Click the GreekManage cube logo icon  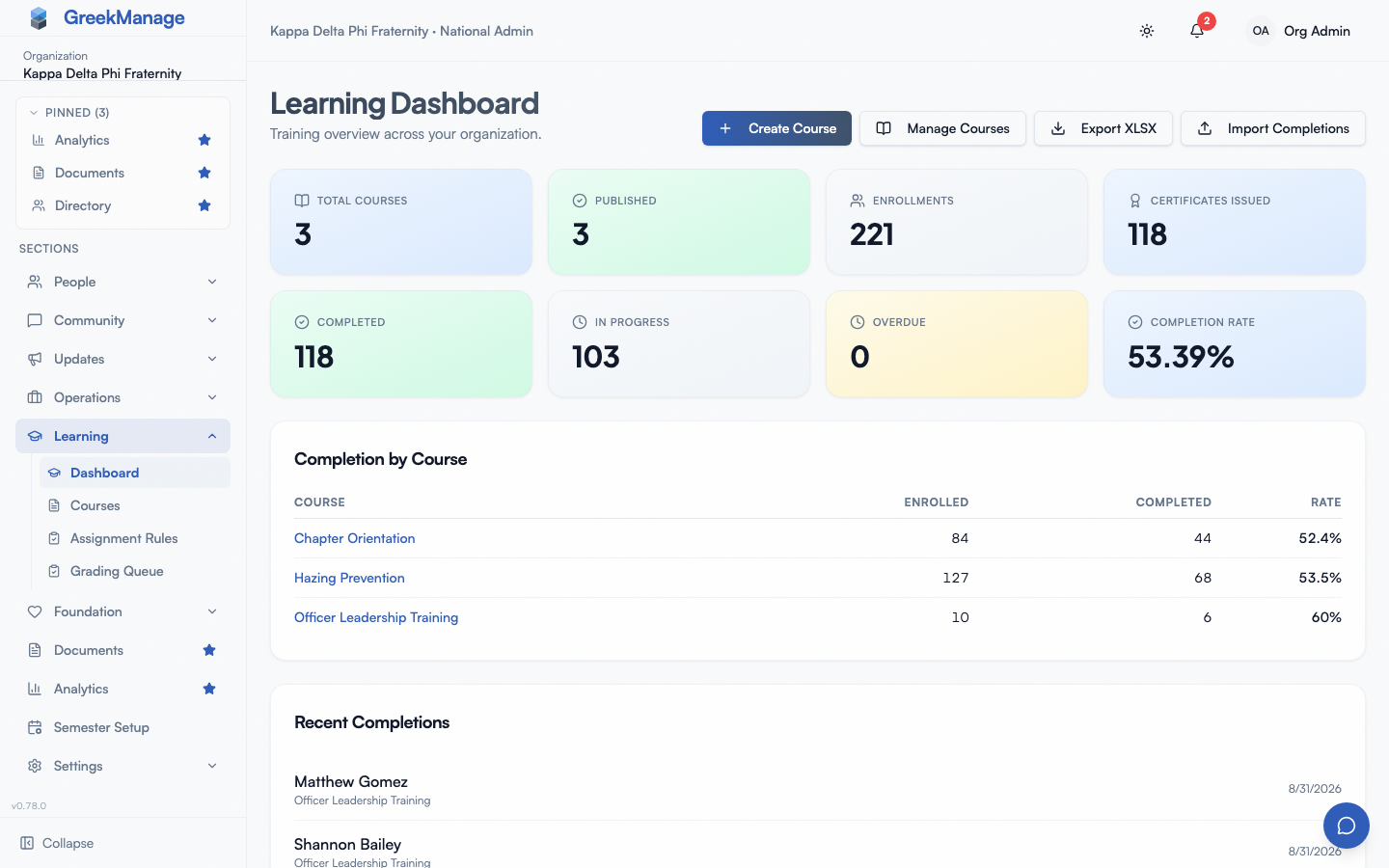click(x=39, y=18)
